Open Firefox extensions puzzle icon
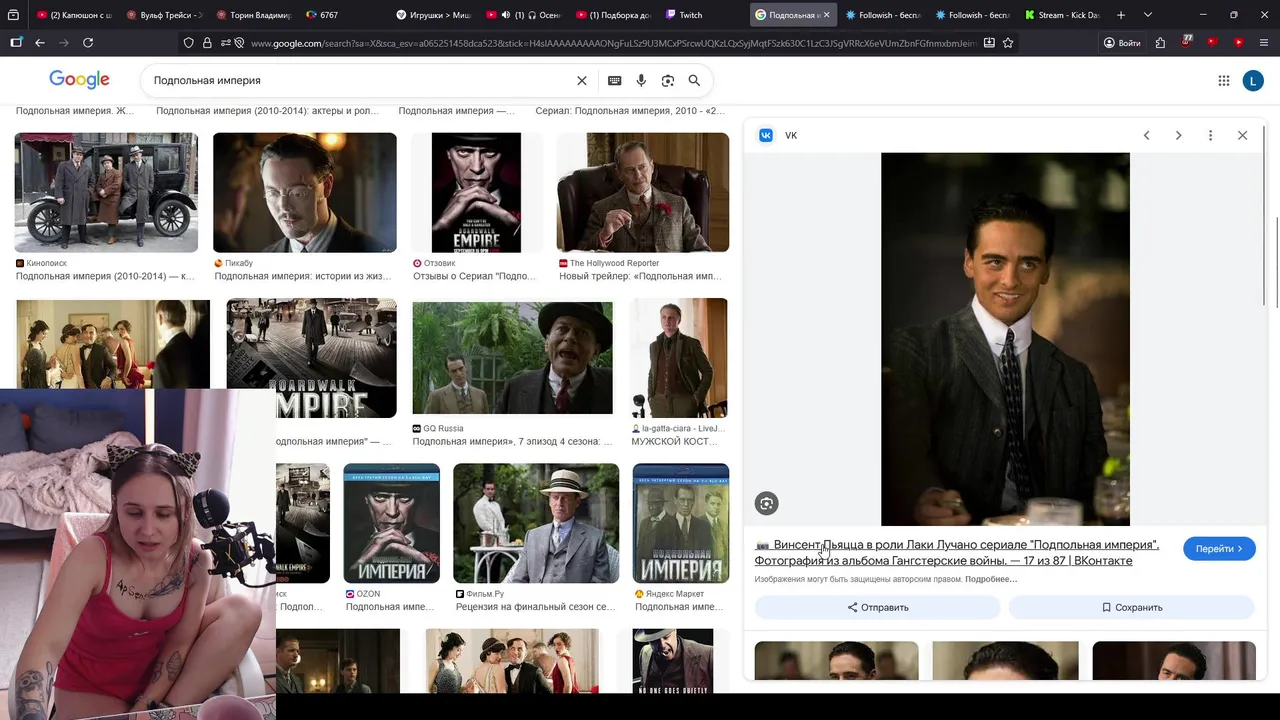This screenshot has width=1280, height=720. point(1160,43)
